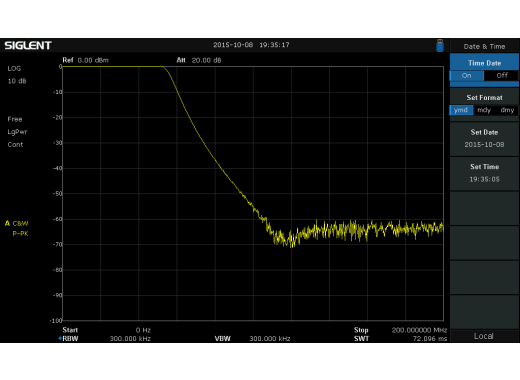The height and width of the screenshot is (380, 520).
Task: Click the Set Format menu label
Action: pyautogui.click(x=484, y=98)
